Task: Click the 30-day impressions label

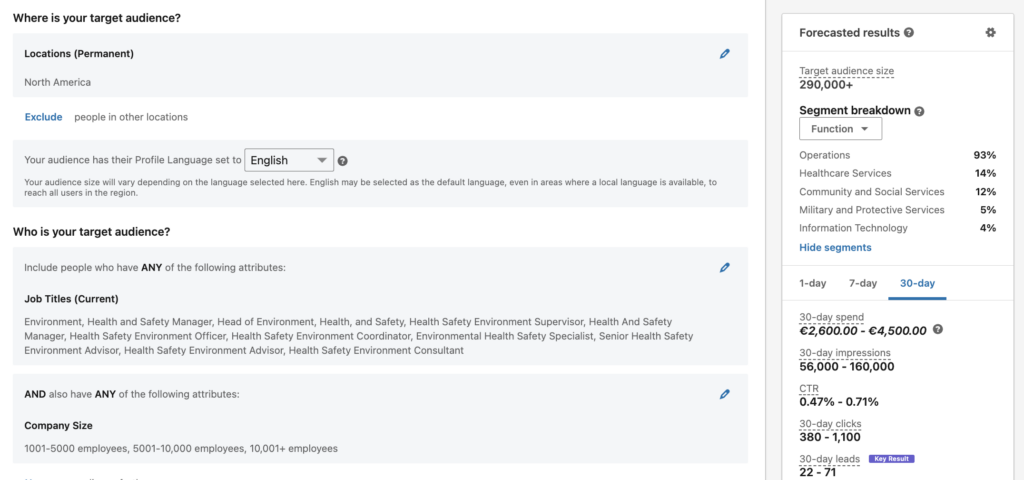Action: coord(845,353)
